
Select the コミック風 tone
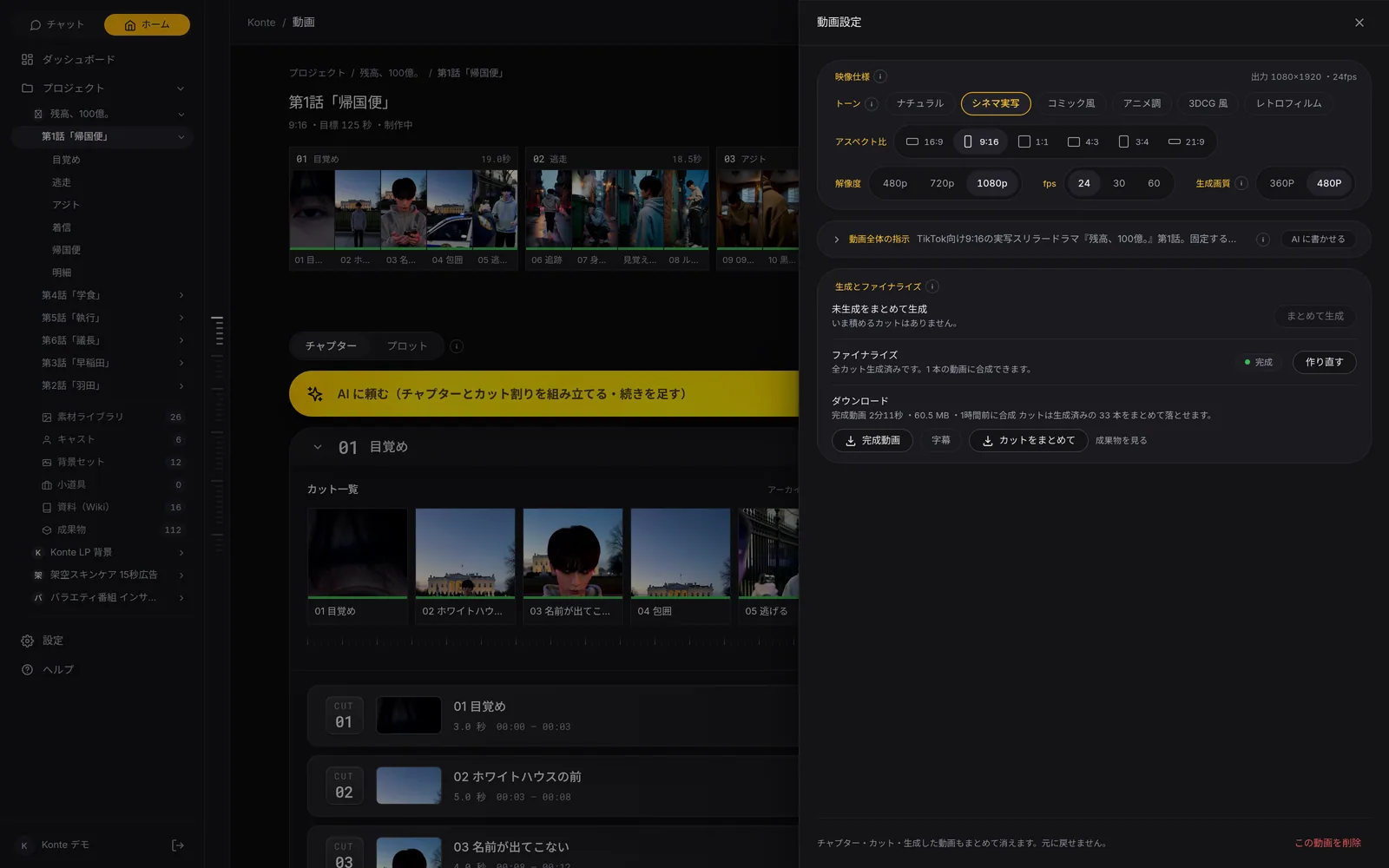click(x=1071, y=103)
